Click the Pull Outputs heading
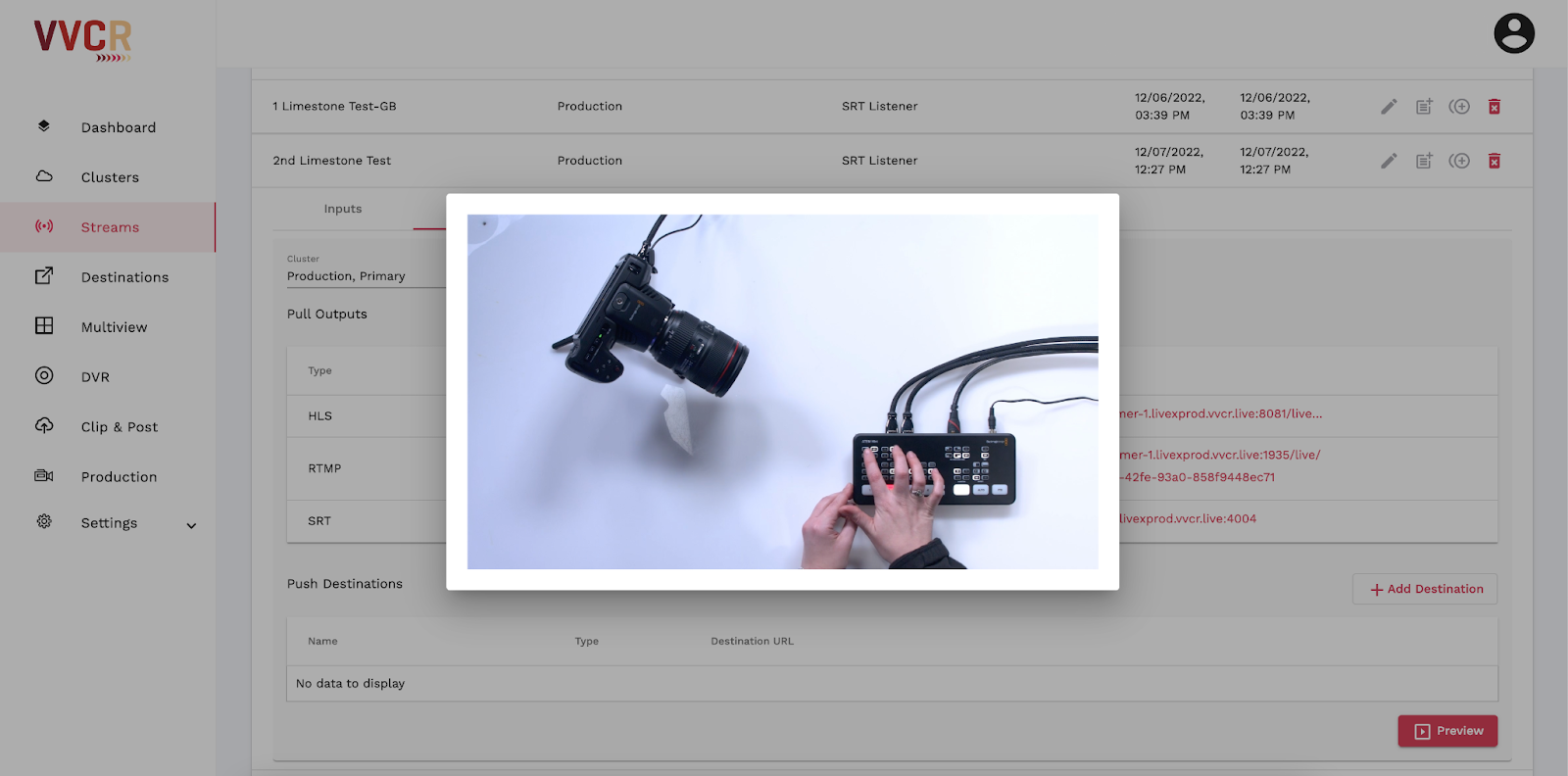Viewport: 1568px width, 776px height. pos(326,315)
